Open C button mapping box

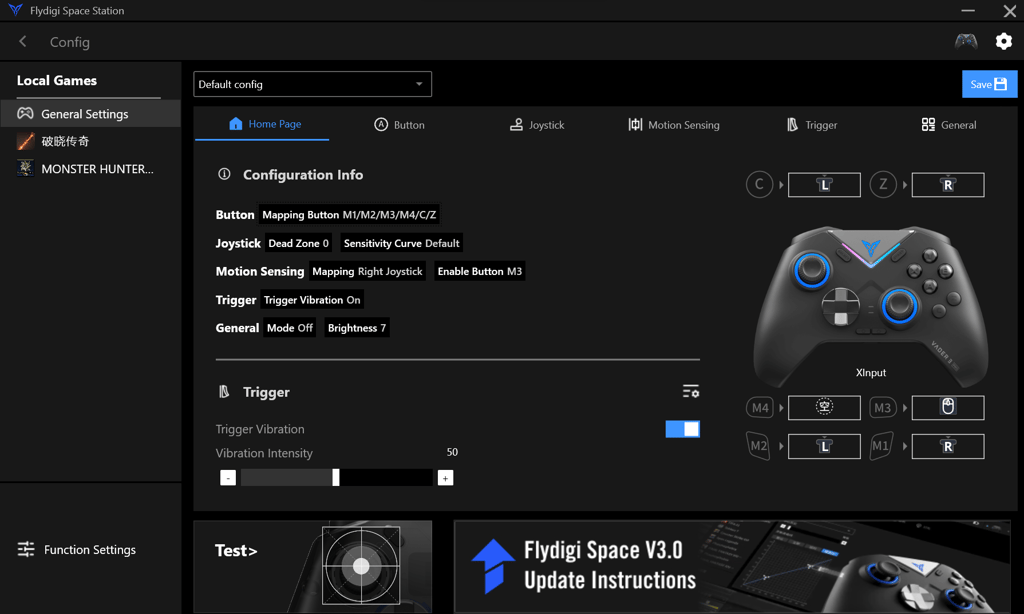(x=824, y=185)
